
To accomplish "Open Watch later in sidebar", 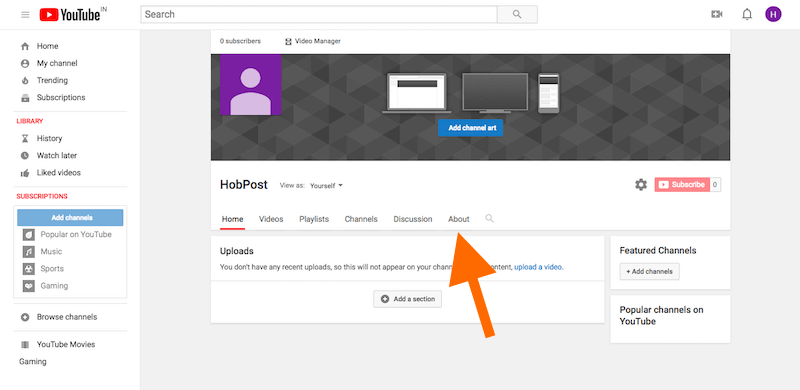I will [57, 155].
